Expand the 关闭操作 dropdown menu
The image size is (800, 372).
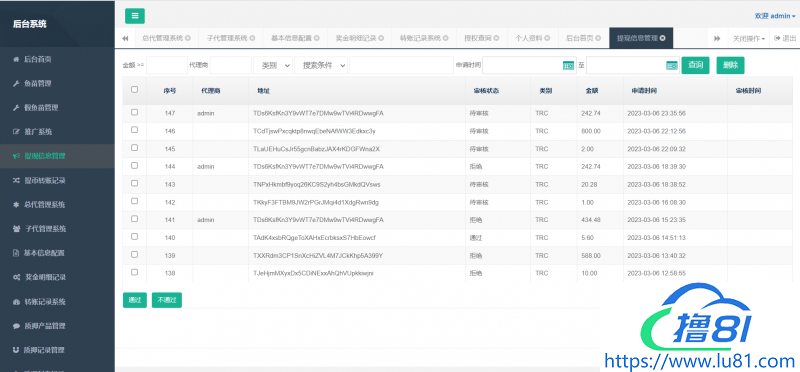[749, 38]
